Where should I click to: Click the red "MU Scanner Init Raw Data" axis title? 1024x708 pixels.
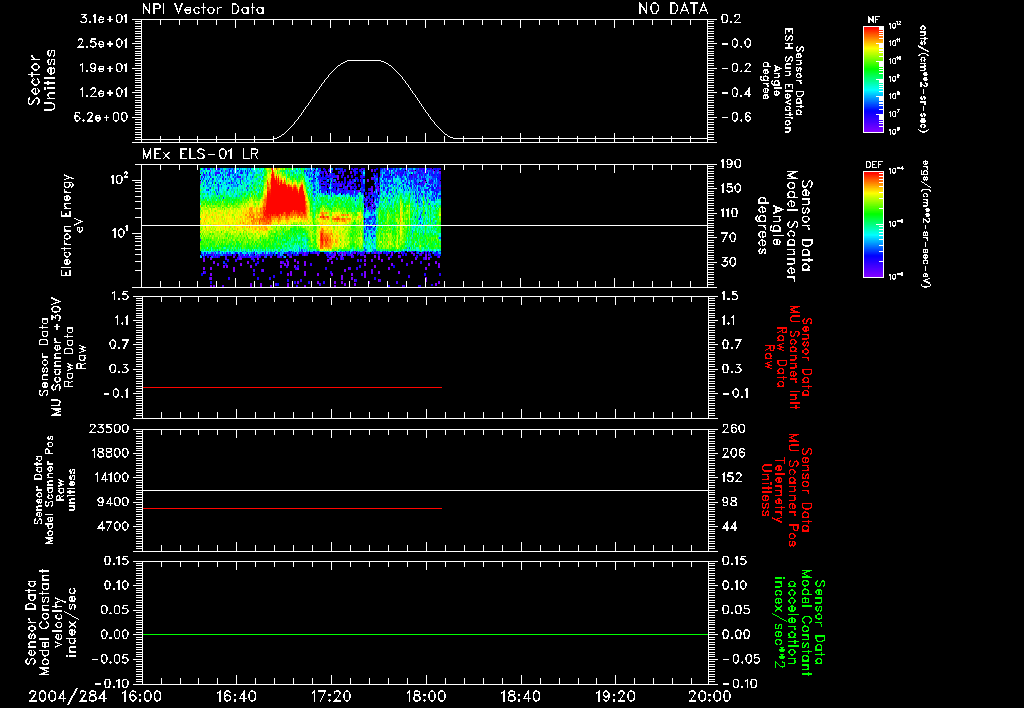pos(788,357)
